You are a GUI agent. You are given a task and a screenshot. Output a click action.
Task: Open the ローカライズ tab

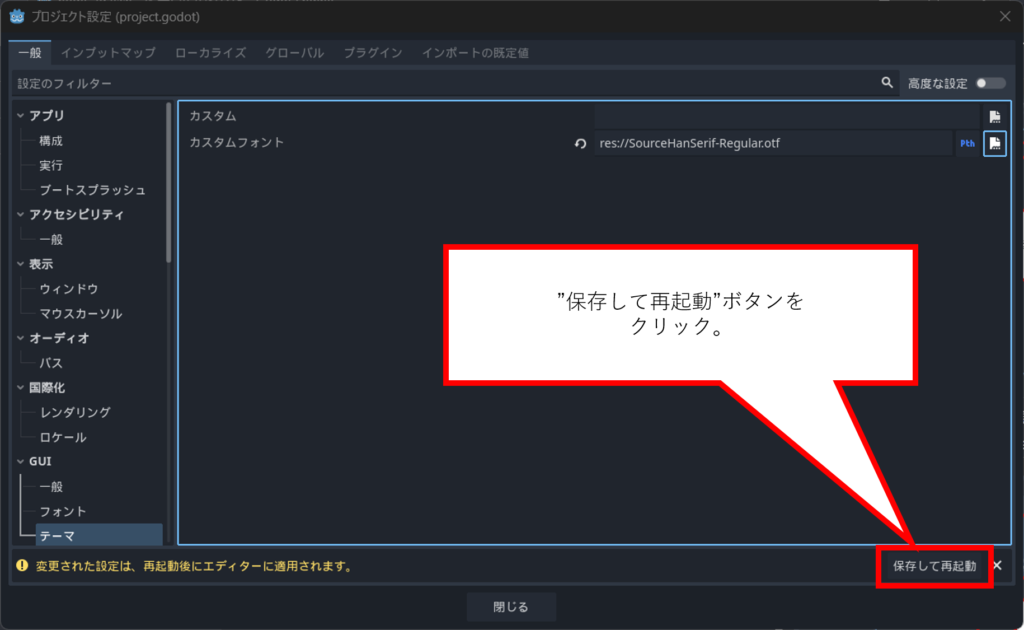(210, 52)
